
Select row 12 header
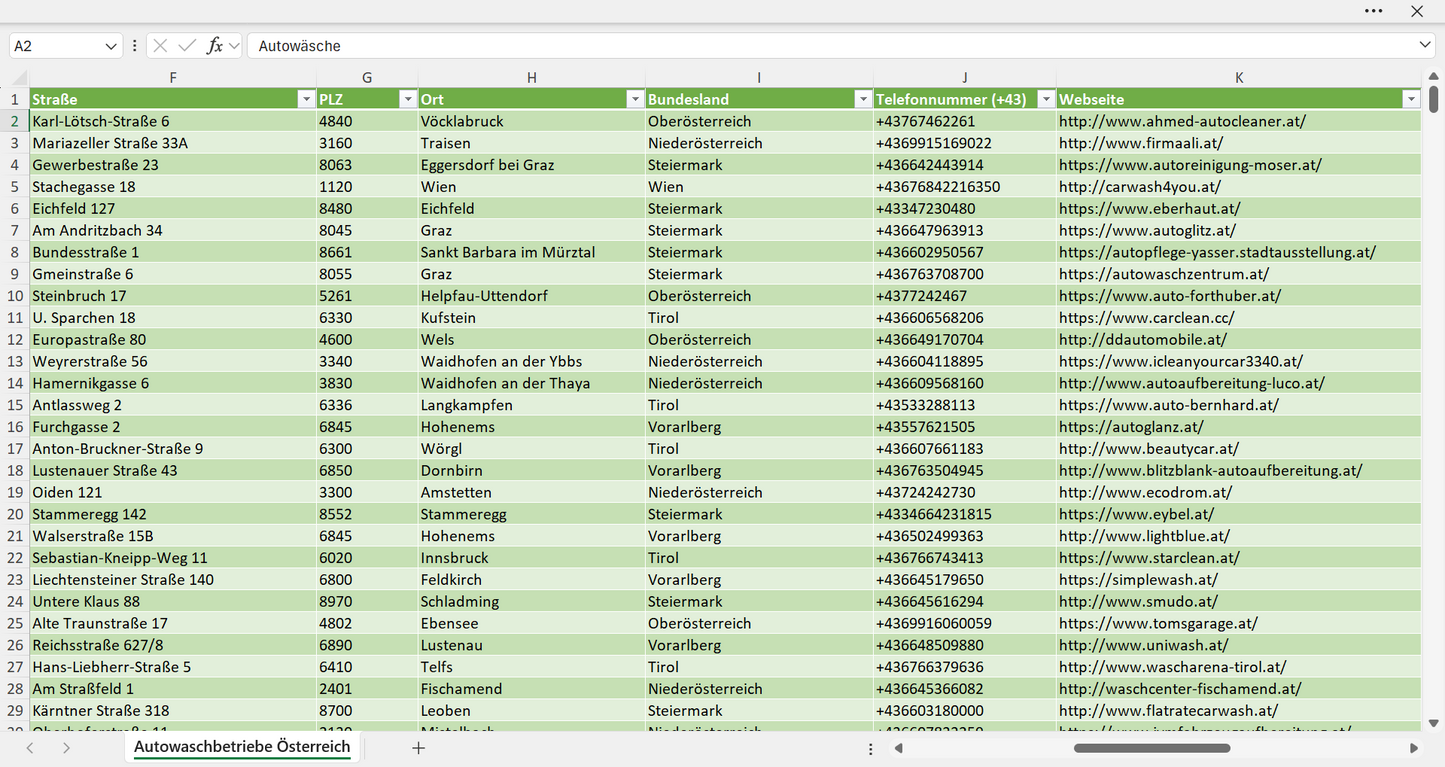[15, 340]
